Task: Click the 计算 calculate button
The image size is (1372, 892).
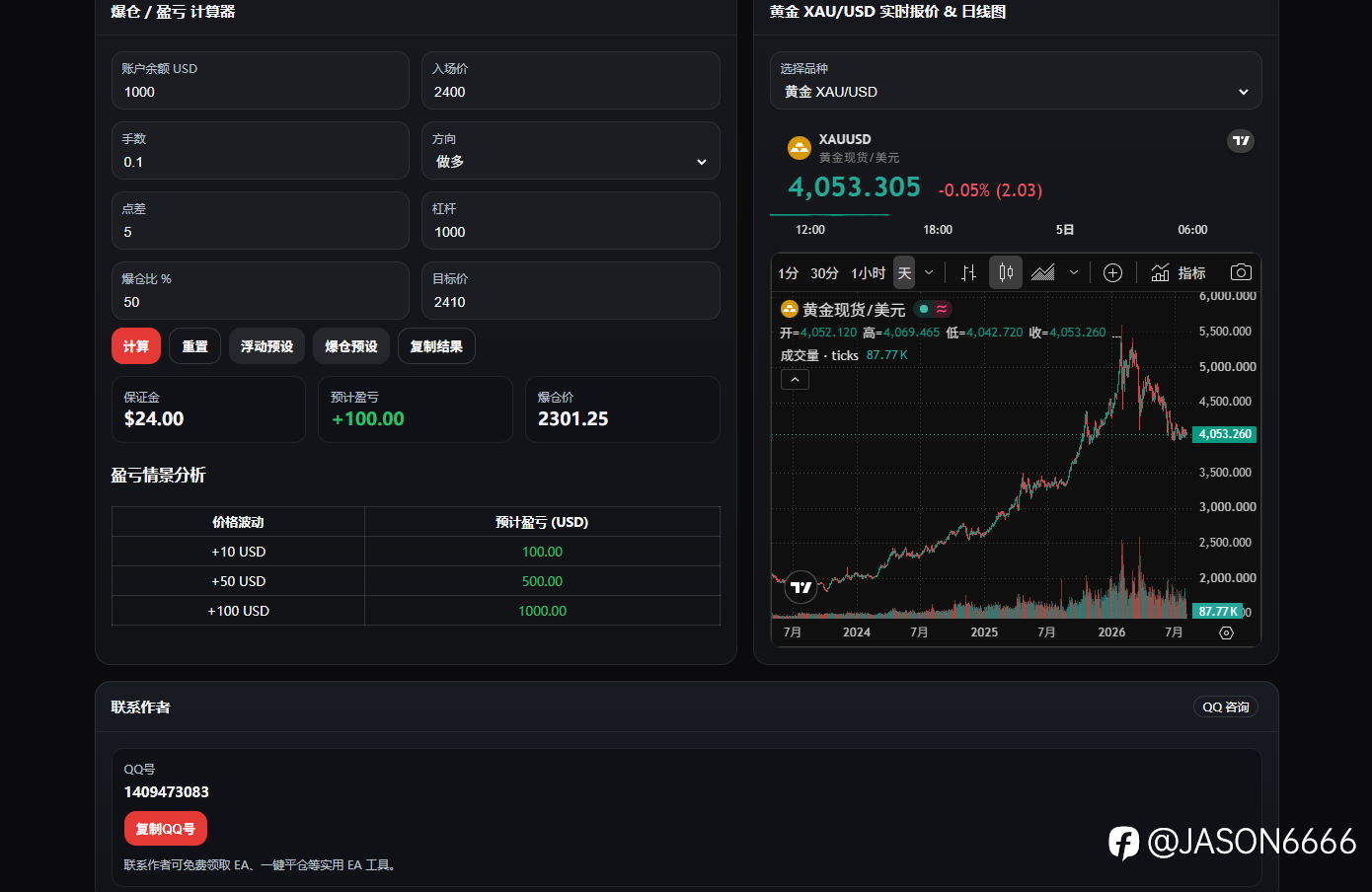Action: 136,346
